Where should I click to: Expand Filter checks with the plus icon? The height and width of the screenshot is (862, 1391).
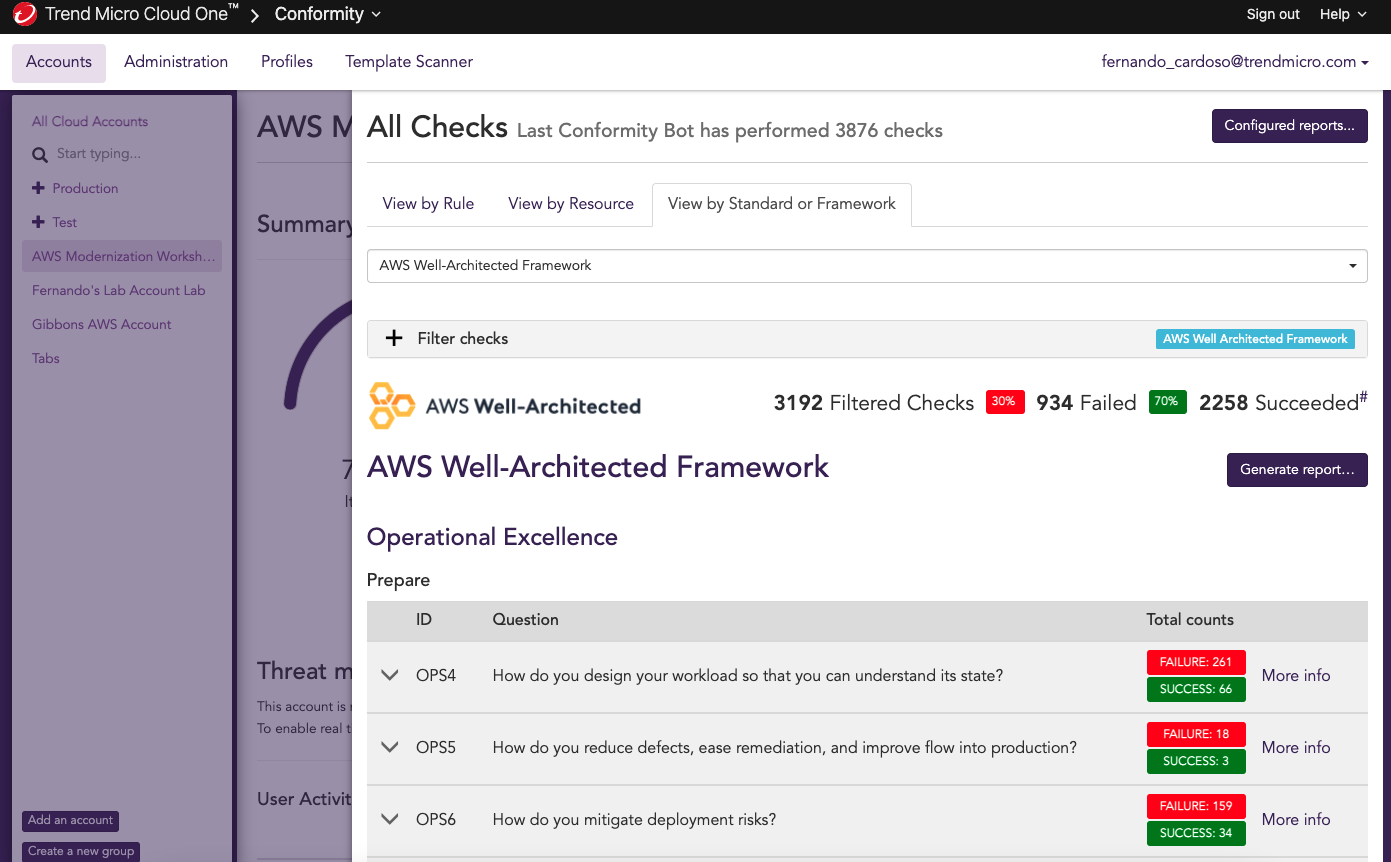click(394, 338)
